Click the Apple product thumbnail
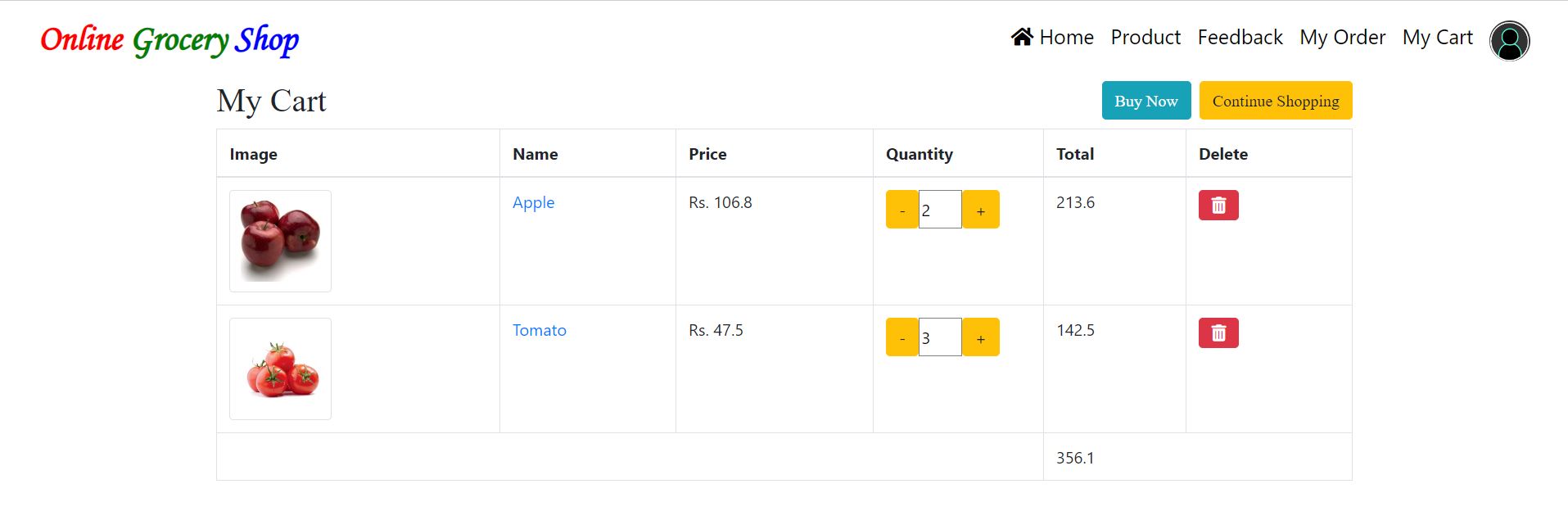Viewport: 1568px width, 511px height. [280, 241]
